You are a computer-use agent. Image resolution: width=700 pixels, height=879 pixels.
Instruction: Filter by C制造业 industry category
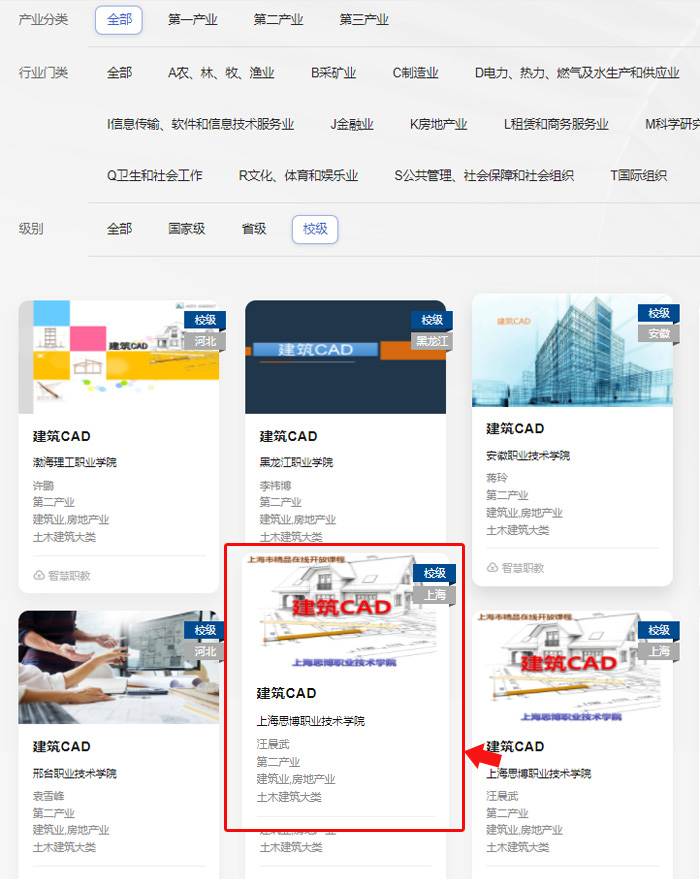pos(415,73)
